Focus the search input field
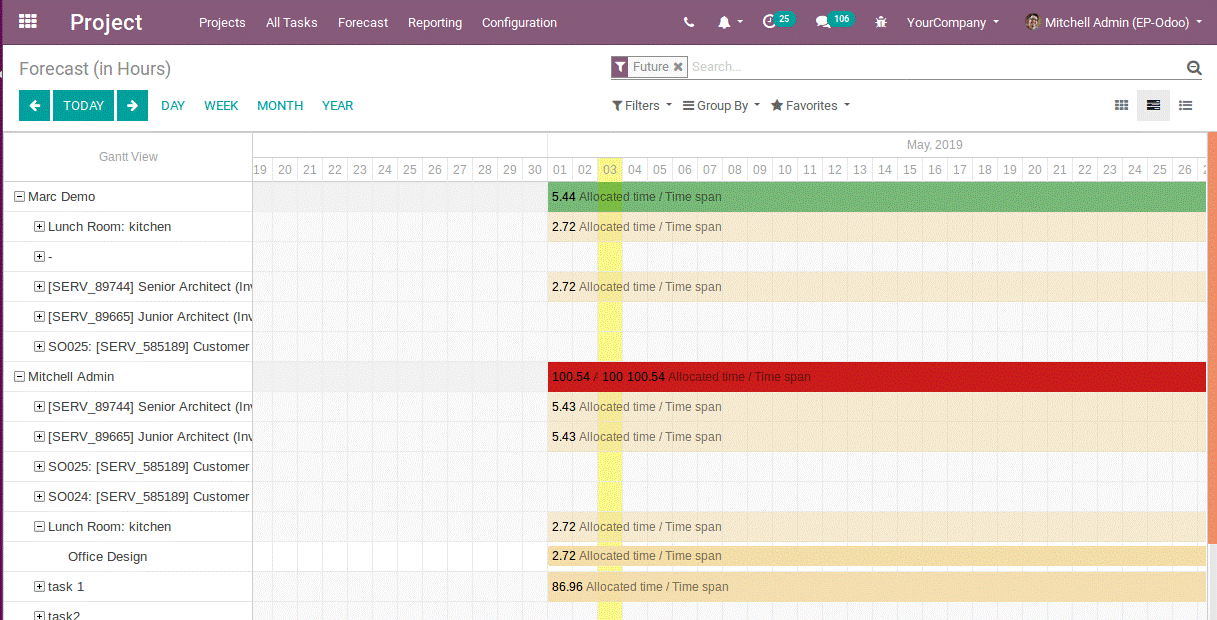This screenshot has height=620, width=1217. pos(935,67)
